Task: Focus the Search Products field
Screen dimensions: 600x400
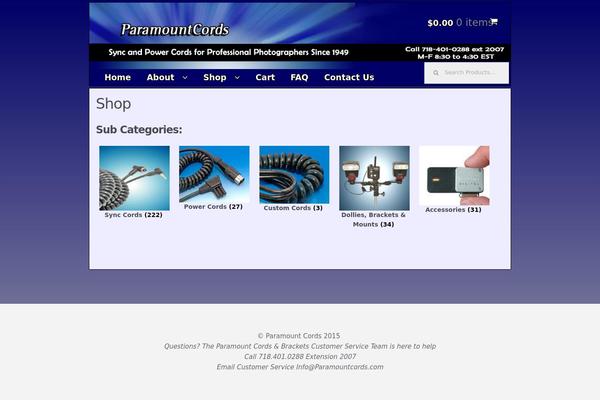Action: pos(466,73)
